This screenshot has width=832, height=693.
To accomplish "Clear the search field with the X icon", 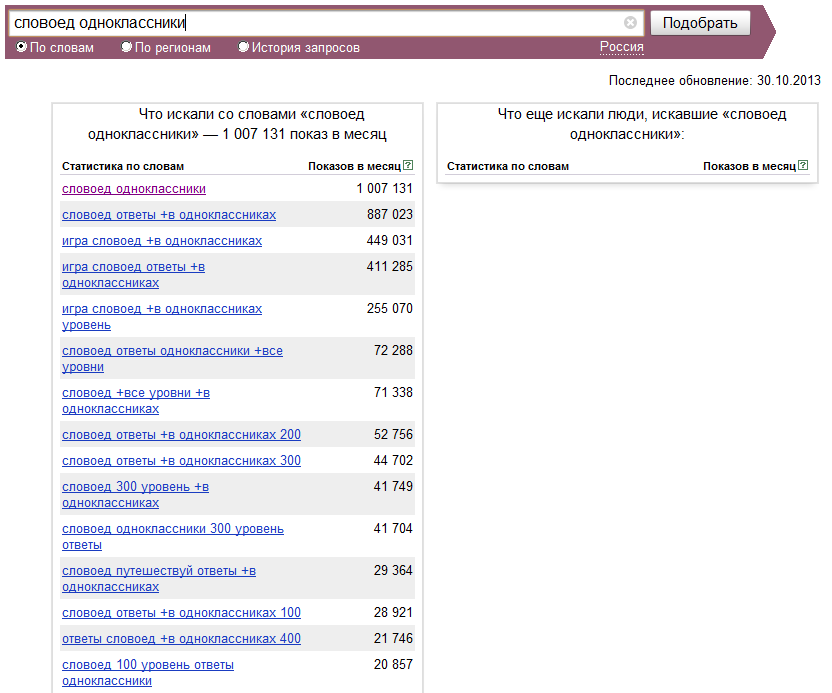I will [630, 22].
